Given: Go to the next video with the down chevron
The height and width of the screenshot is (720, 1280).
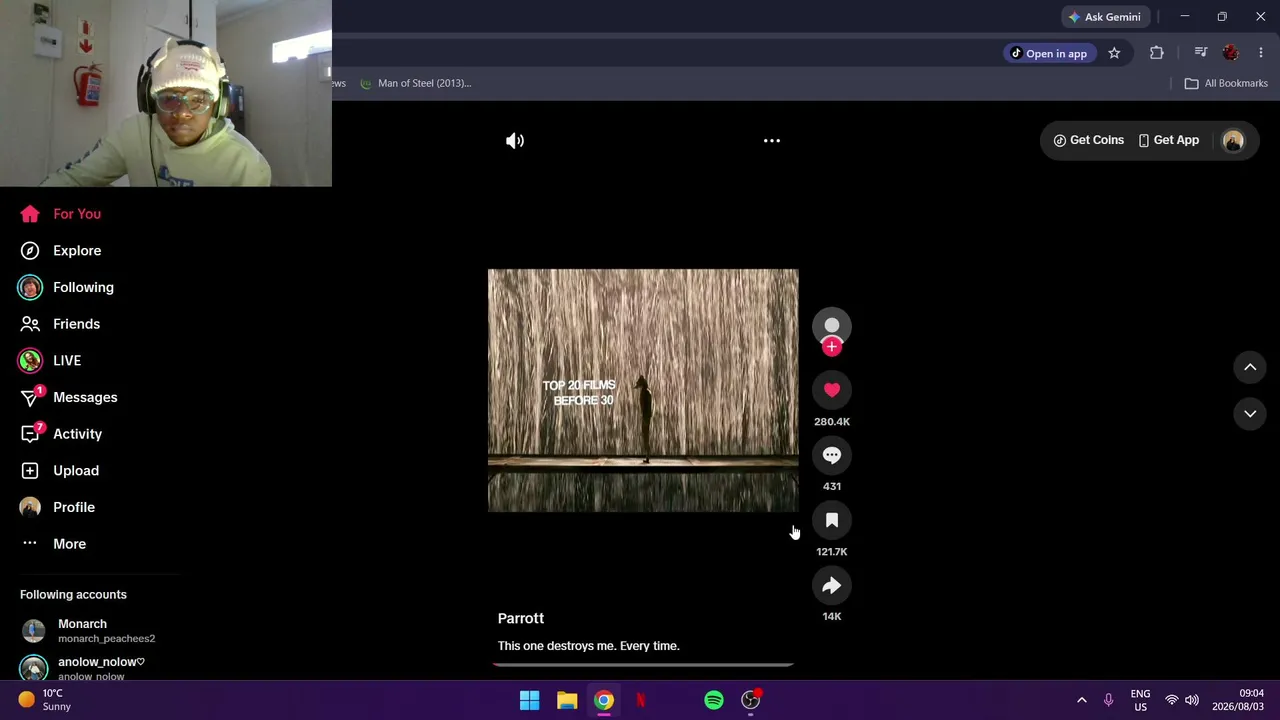Looking at the screenshot, I should pyautogui.click(x=1250, y=413).
